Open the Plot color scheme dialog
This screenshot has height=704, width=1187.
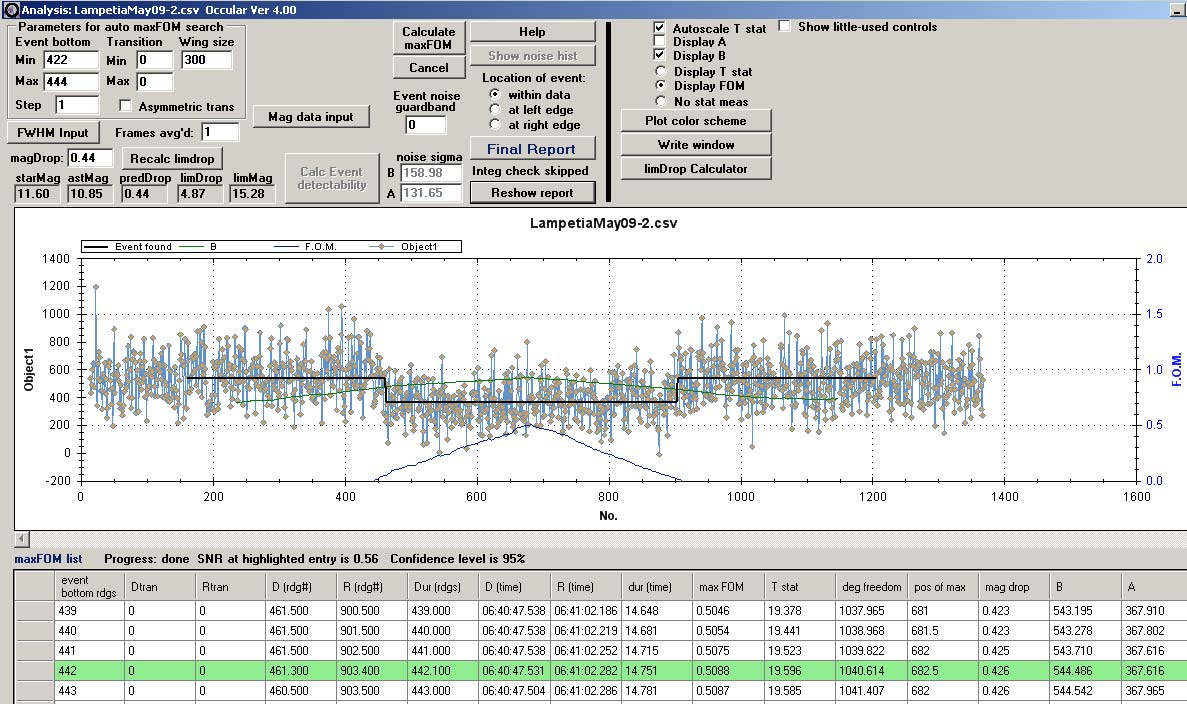point(696,120)
